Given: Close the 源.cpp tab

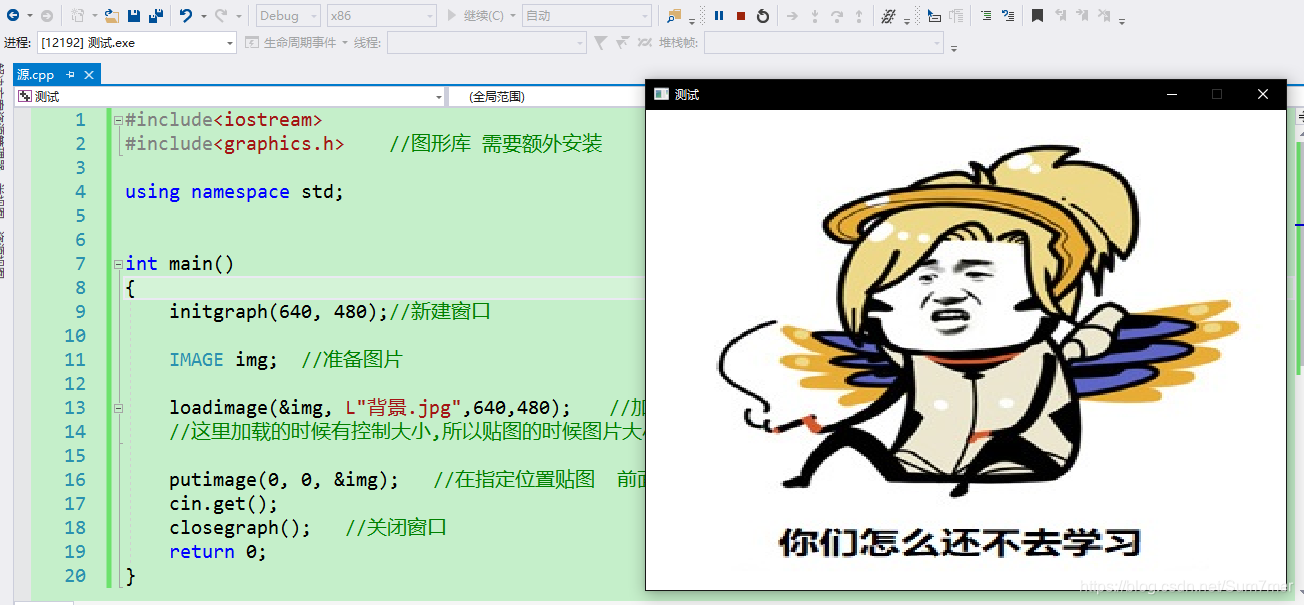Looking at the screenshot, I should (x=89, y=75).
